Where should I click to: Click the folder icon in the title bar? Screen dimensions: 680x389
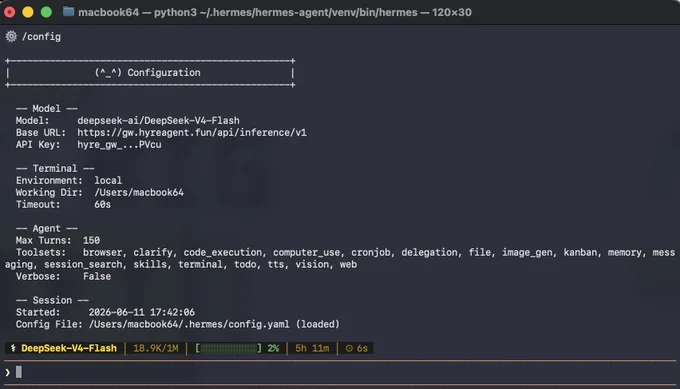point(68,12)
